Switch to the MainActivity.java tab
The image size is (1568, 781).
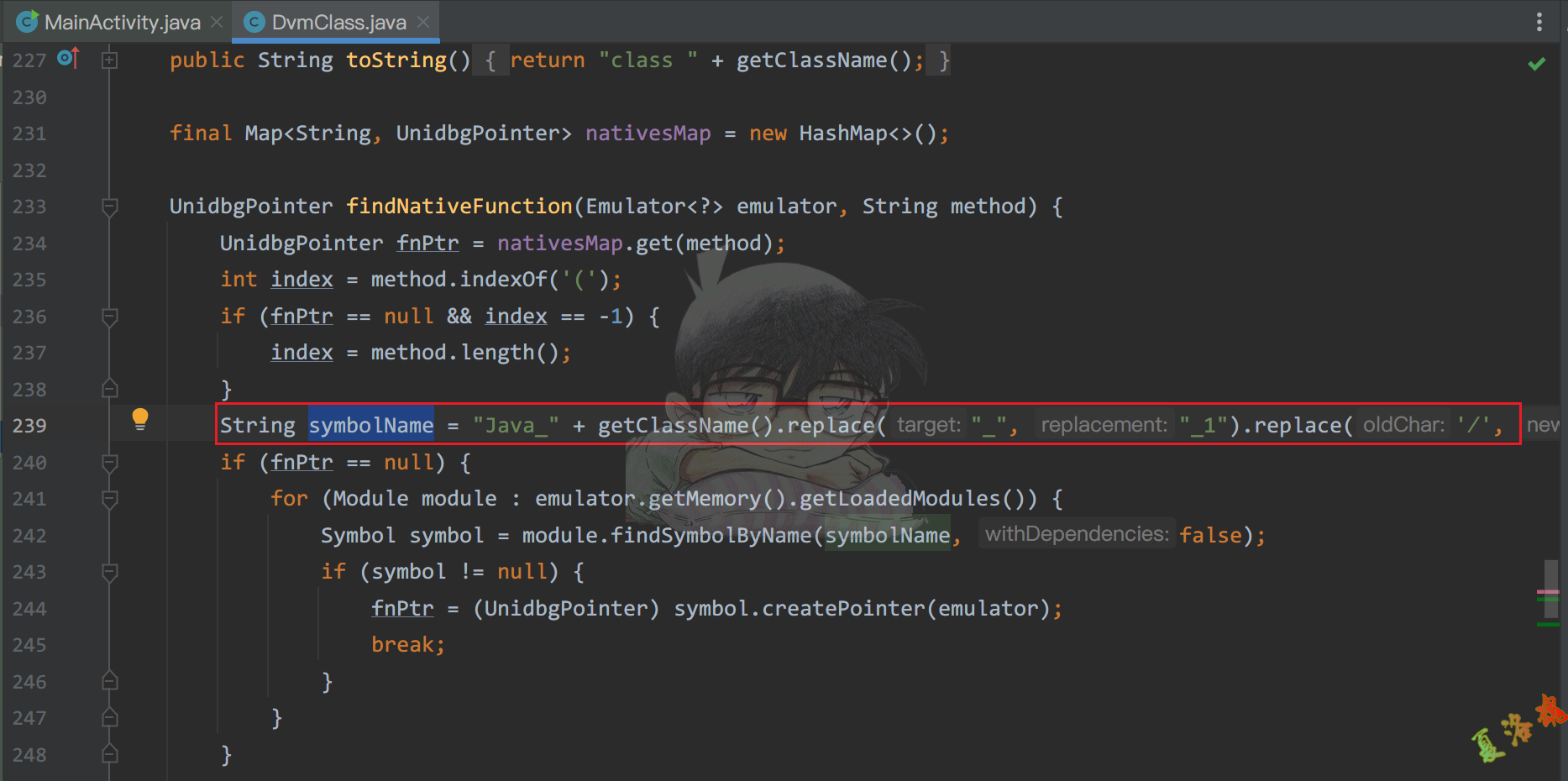tap(122, 22)
